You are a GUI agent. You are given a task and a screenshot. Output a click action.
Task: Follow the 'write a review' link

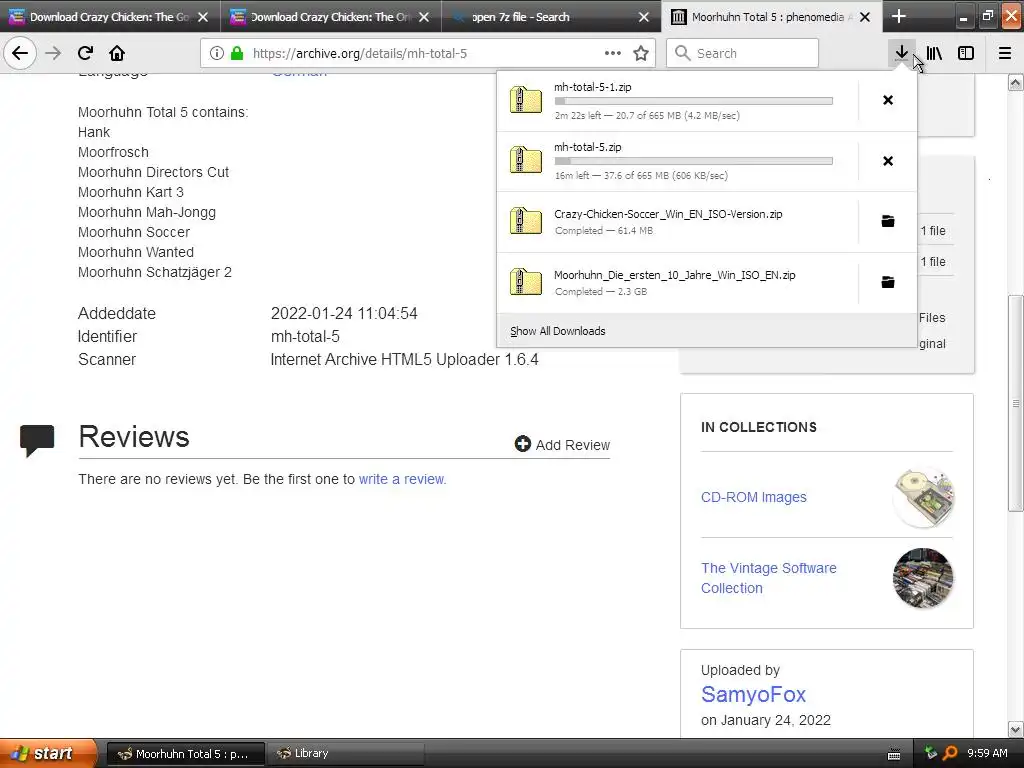[x=402, y=479]
